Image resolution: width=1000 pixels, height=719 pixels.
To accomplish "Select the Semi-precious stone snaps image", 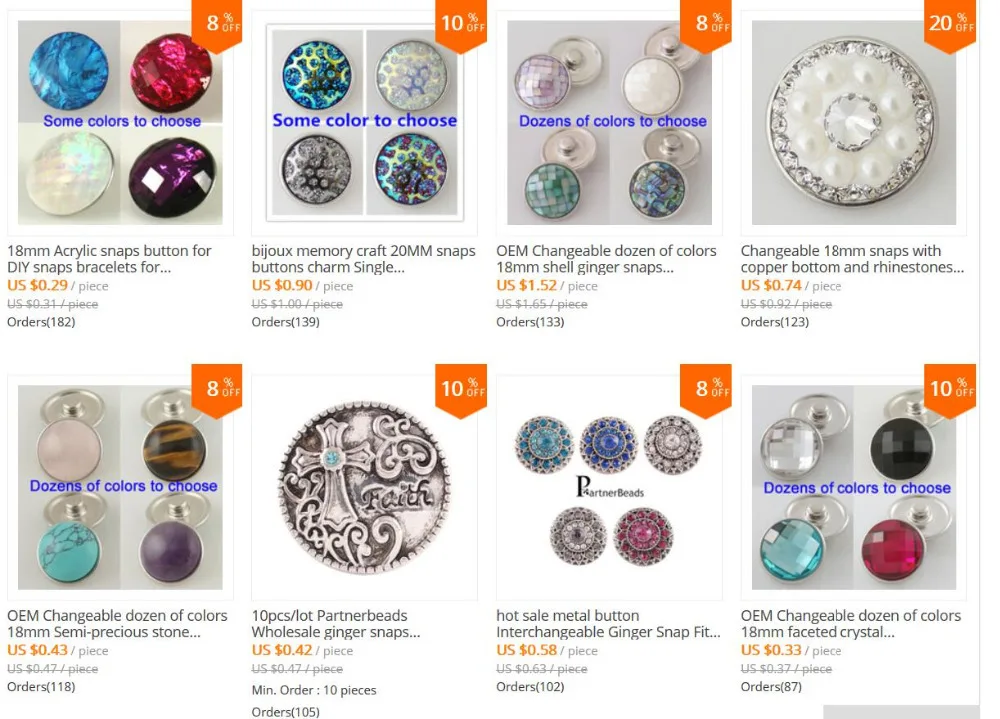I will [120, 487].
